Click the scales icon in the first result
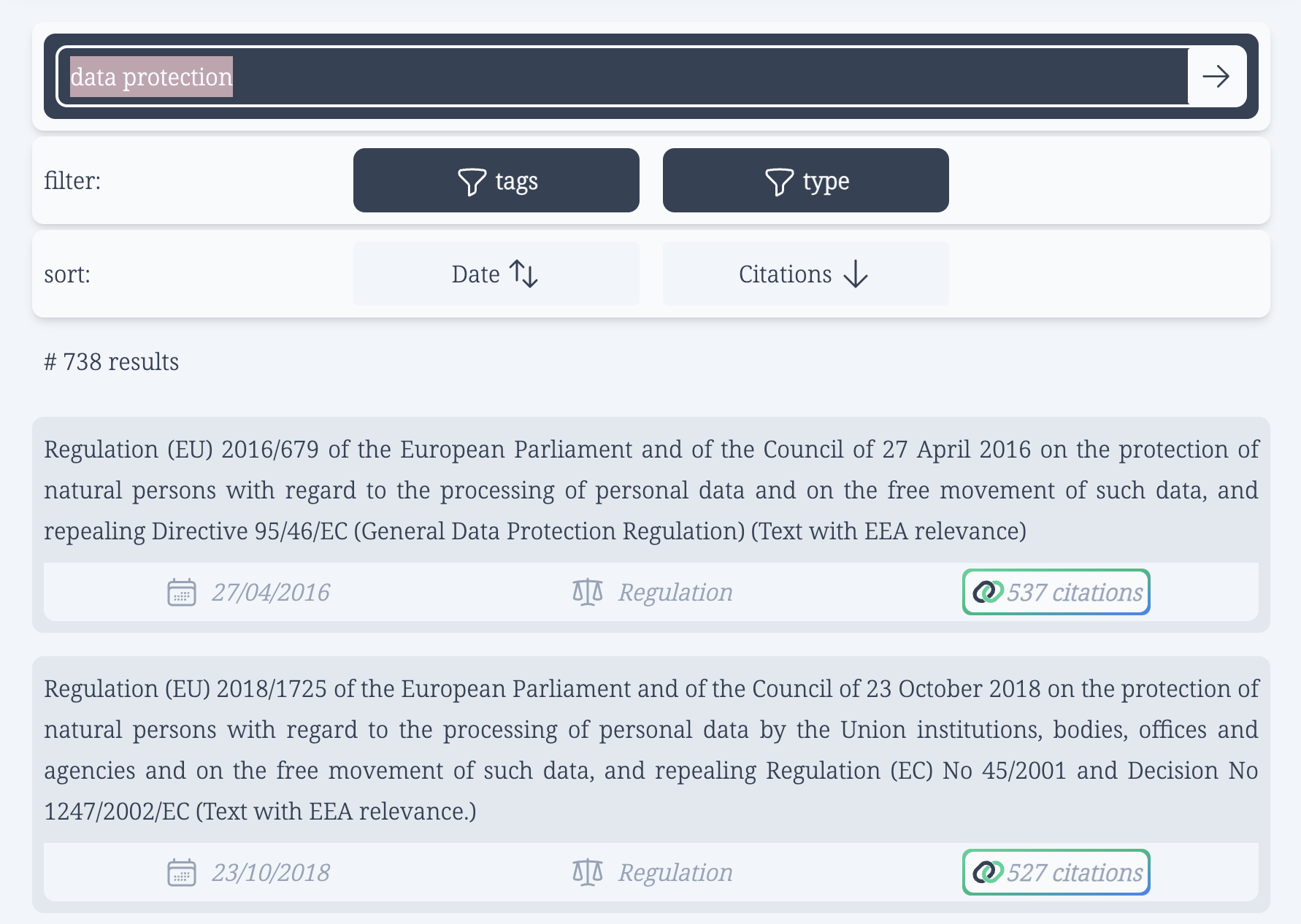The width and height of the screenshot is (1301, 924). [588, 592]
